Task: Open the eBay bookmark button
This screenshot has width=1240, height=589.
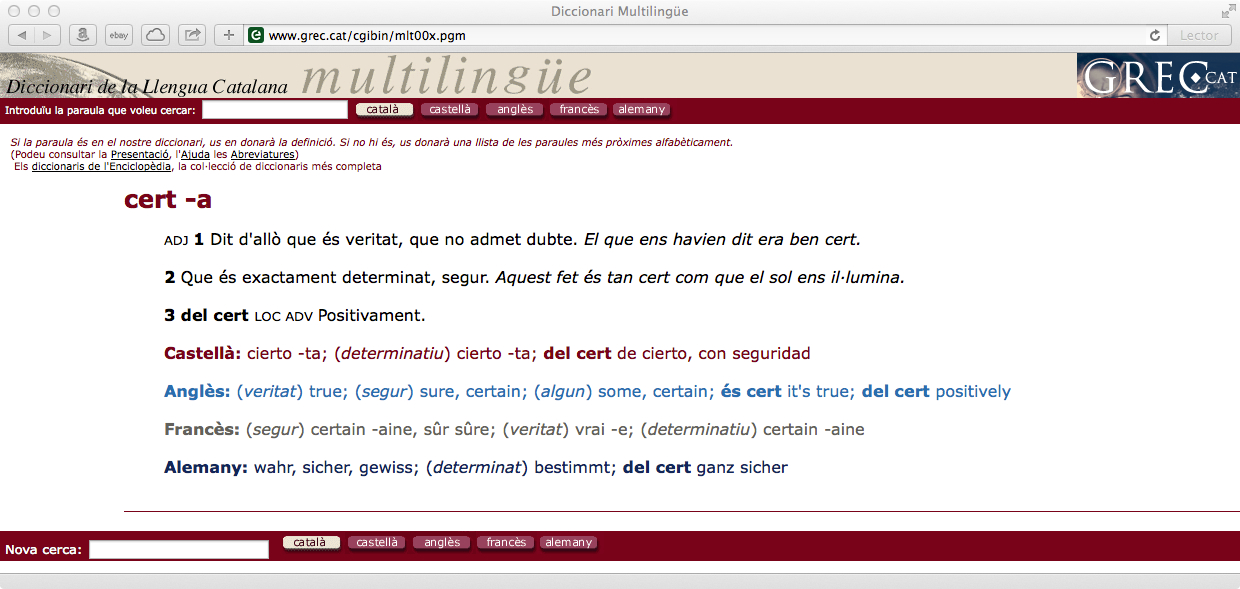Action: pos(119,35)
